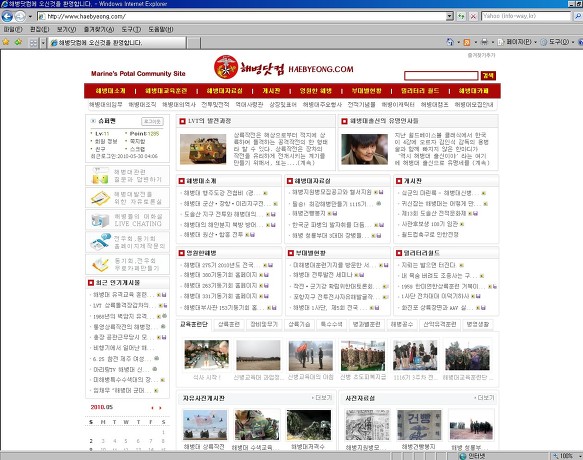Expand the tab list dropdown arrow

click(x=43, y=43)
